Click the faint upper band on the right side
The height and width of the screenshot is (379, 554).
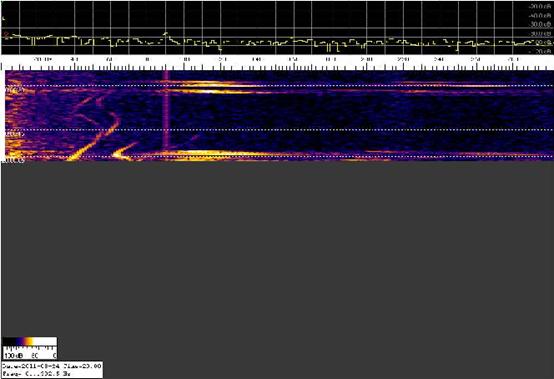[x=456, y=85]
